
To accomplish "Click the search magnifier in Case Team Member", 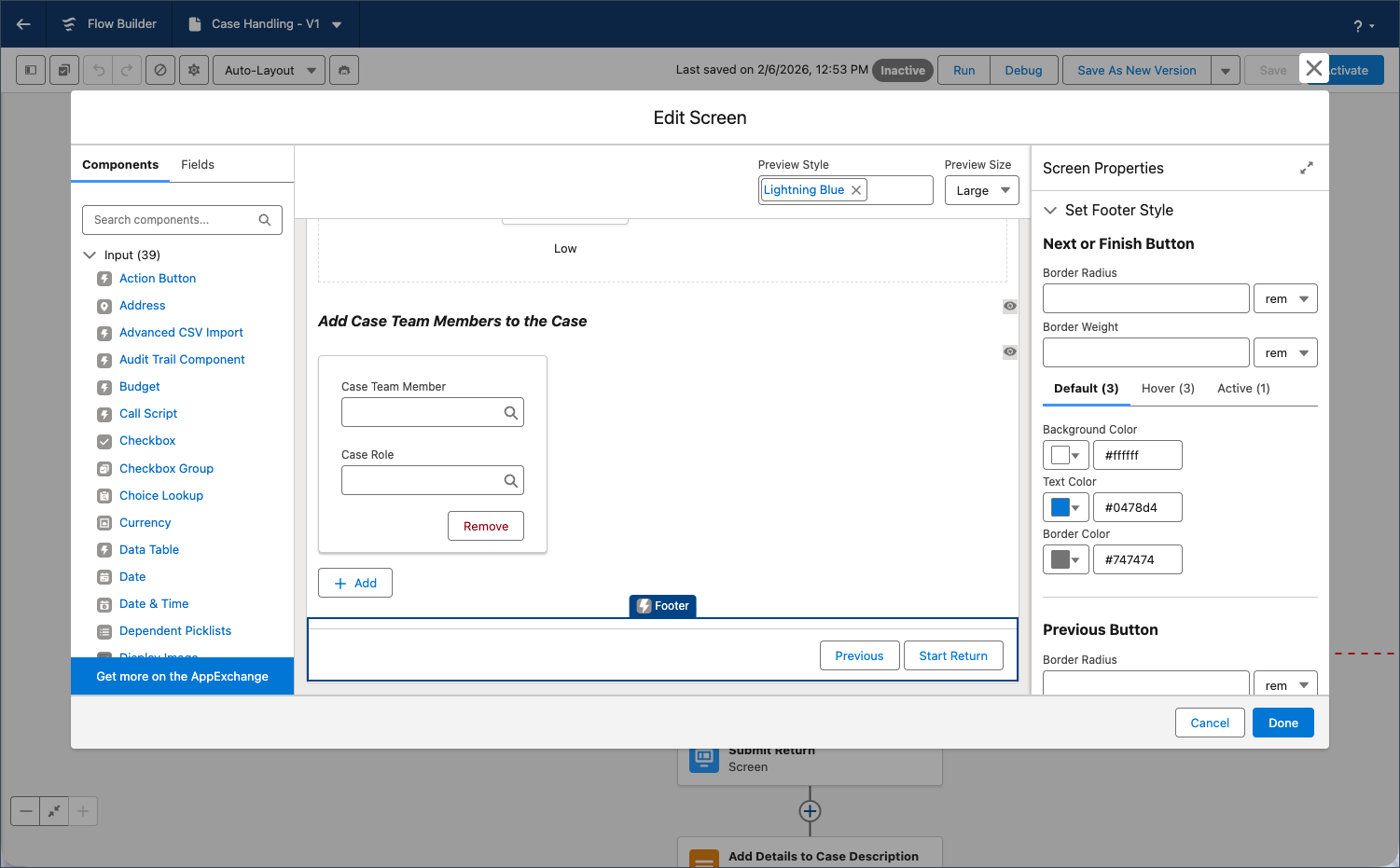I will (x=510, y=412).
